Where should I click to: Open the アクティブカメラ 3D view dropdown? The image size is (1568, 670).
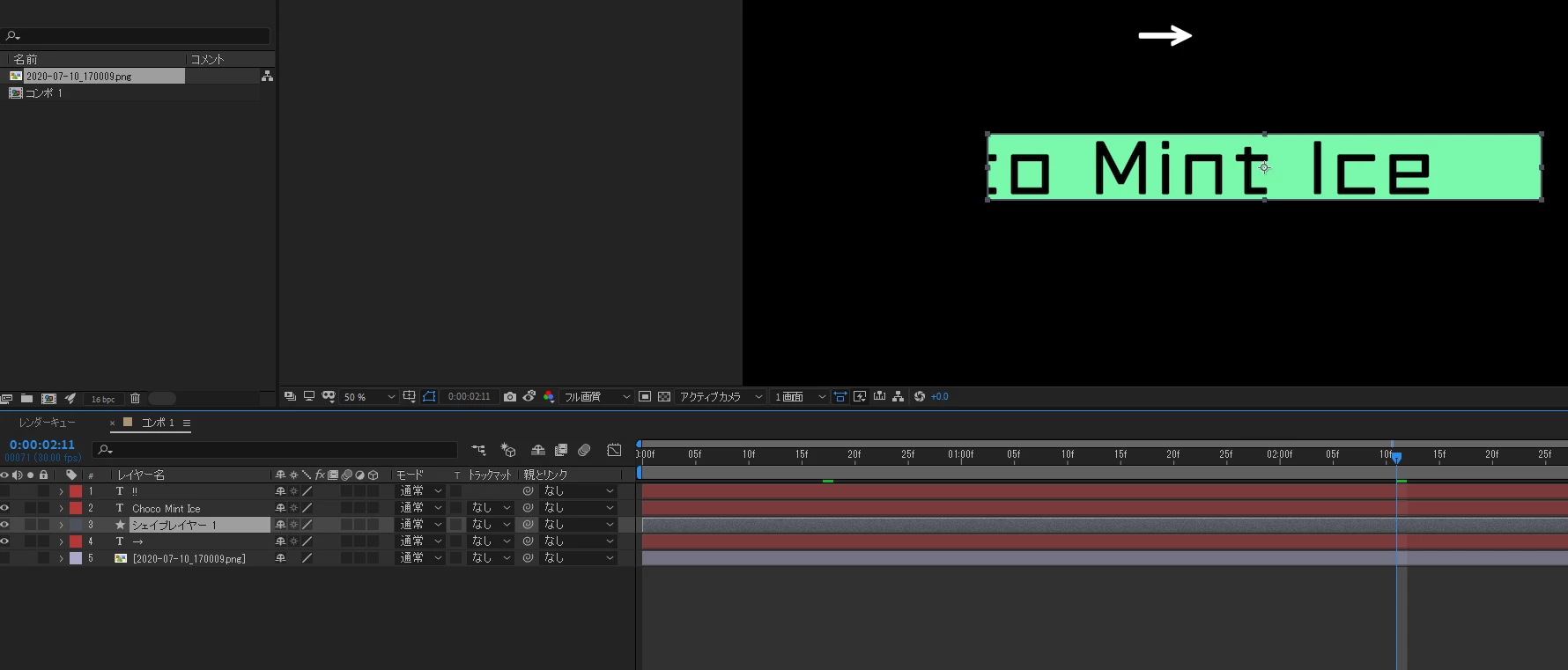pyautogui.click(x=721, y=397)
